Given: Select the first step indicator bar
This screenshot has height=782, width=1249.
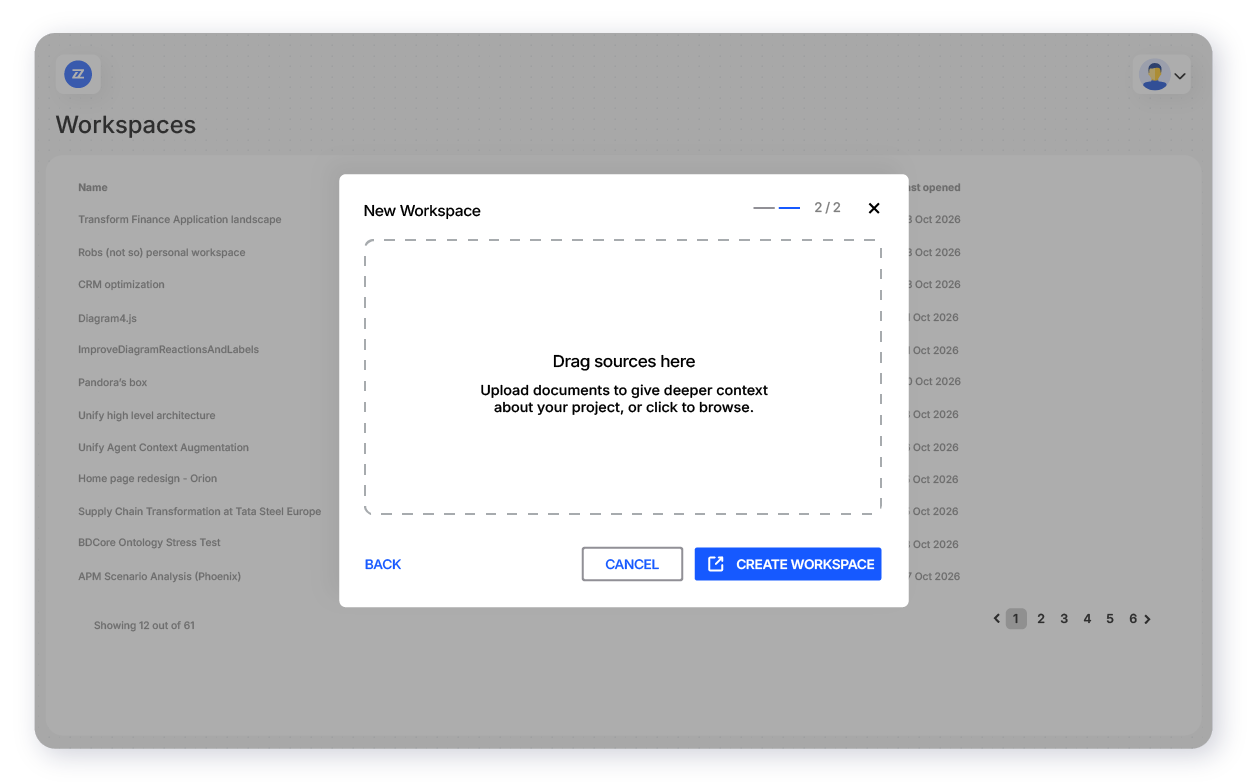Looking at the screenshot, I should click(764, 208).
